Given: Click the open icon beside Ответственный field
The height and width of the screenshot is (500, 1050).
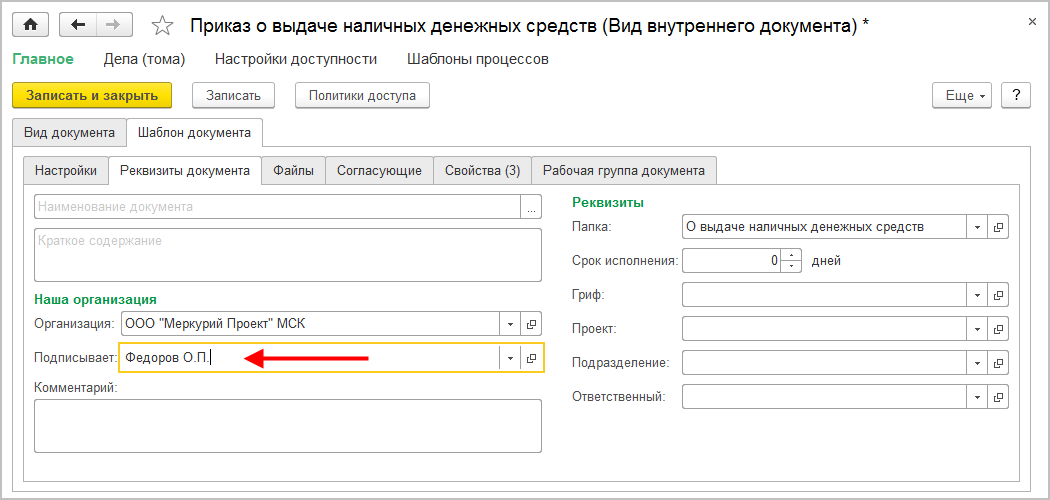Looking at the screenshot, I should (x=997, y=397).
